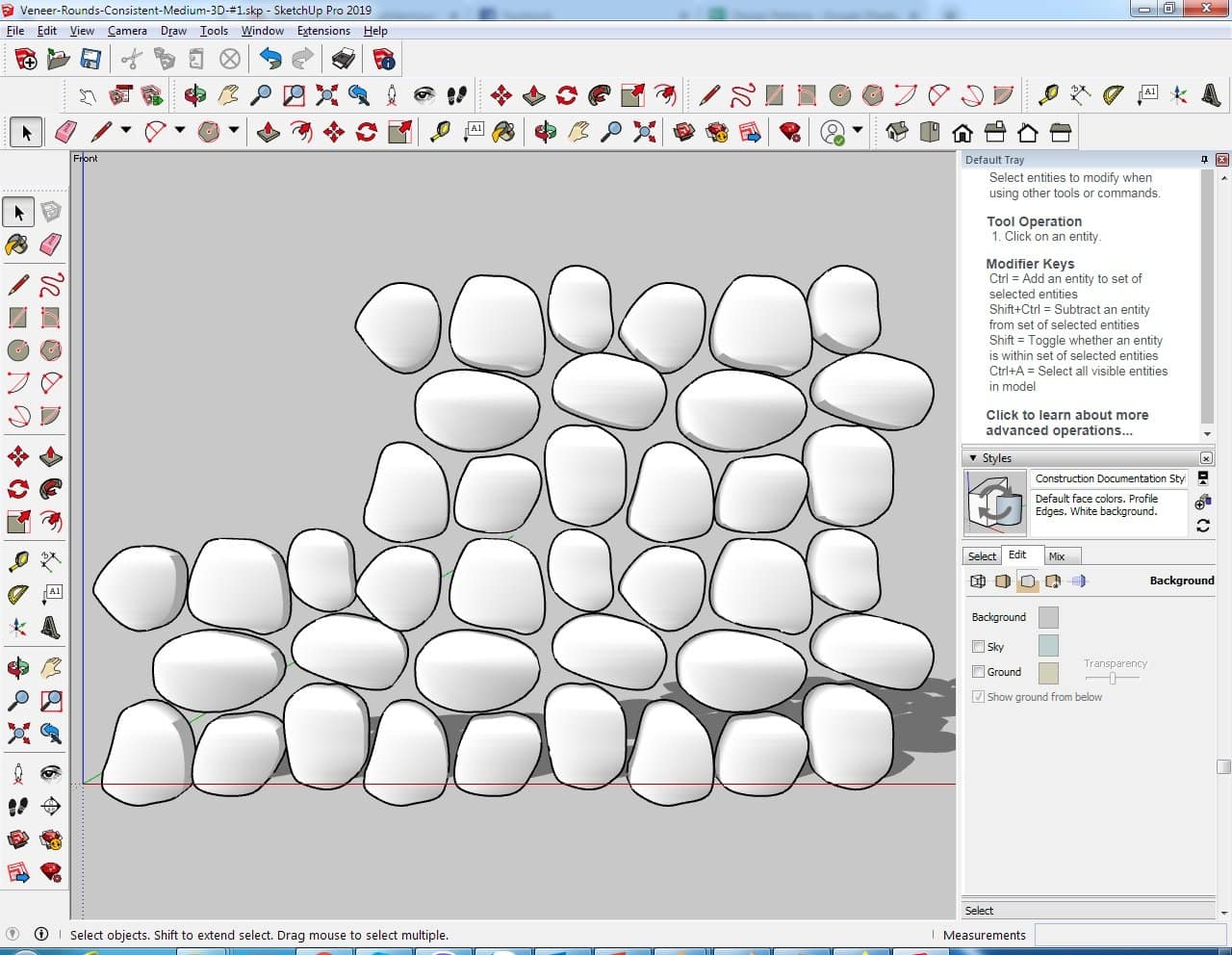
Task: Select the Paint Bucket tool
Action: [x=17, y=245]
